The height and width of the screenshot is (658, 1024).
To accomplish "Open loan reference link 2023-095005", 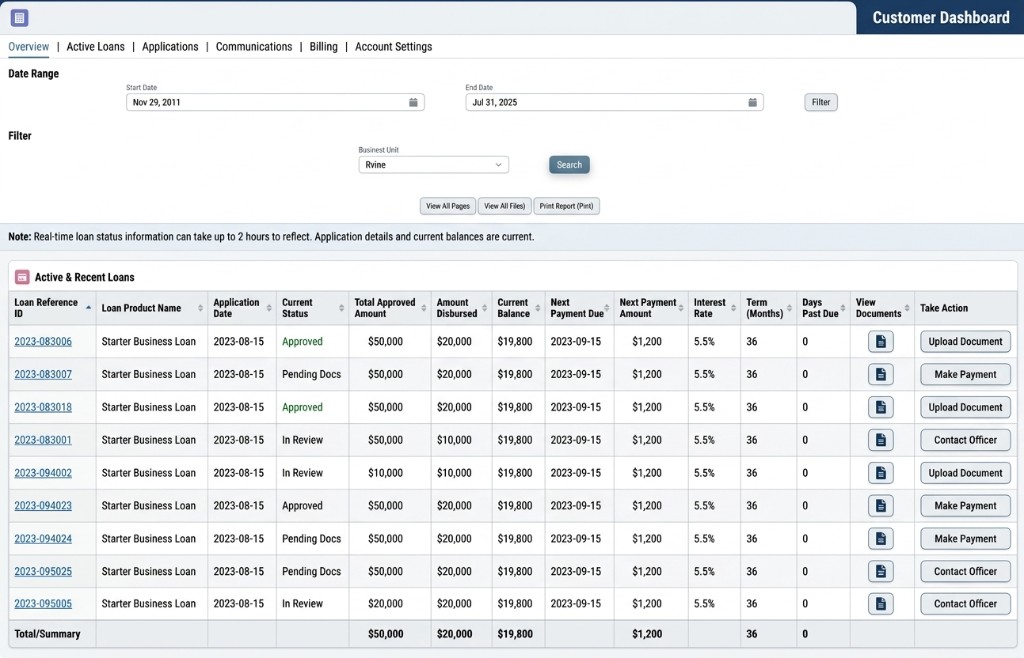I will [43, 604].
